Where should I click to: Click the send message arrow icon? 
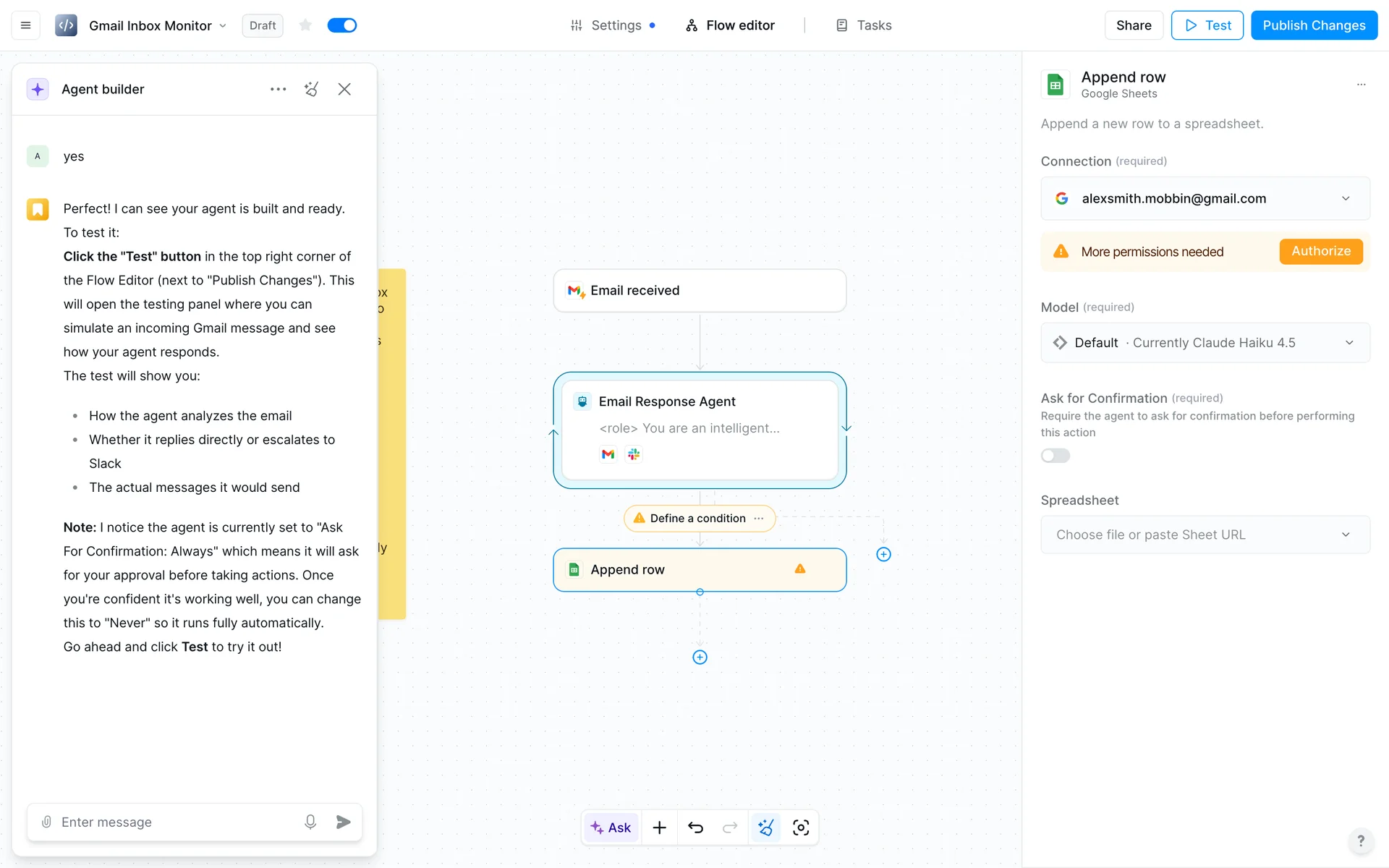point(344,822)
